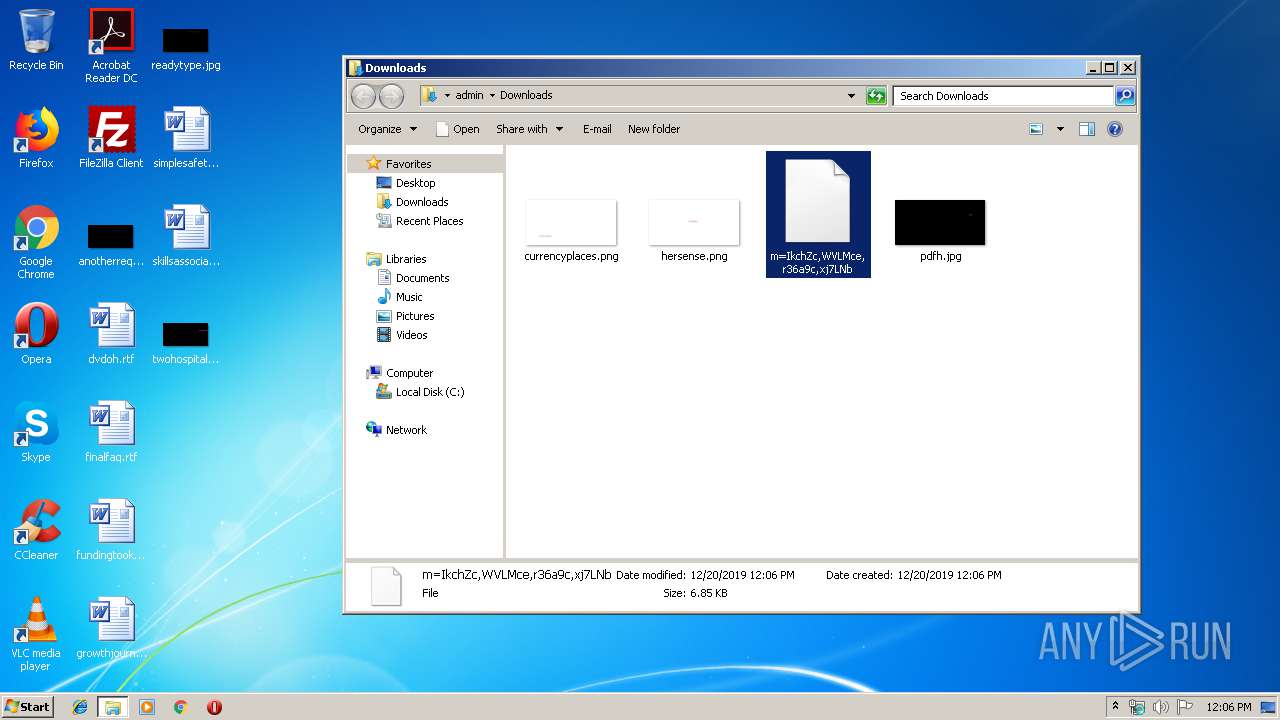Open the Share with menu
The height and width of the screenshot is (720, 1280).
530,129
